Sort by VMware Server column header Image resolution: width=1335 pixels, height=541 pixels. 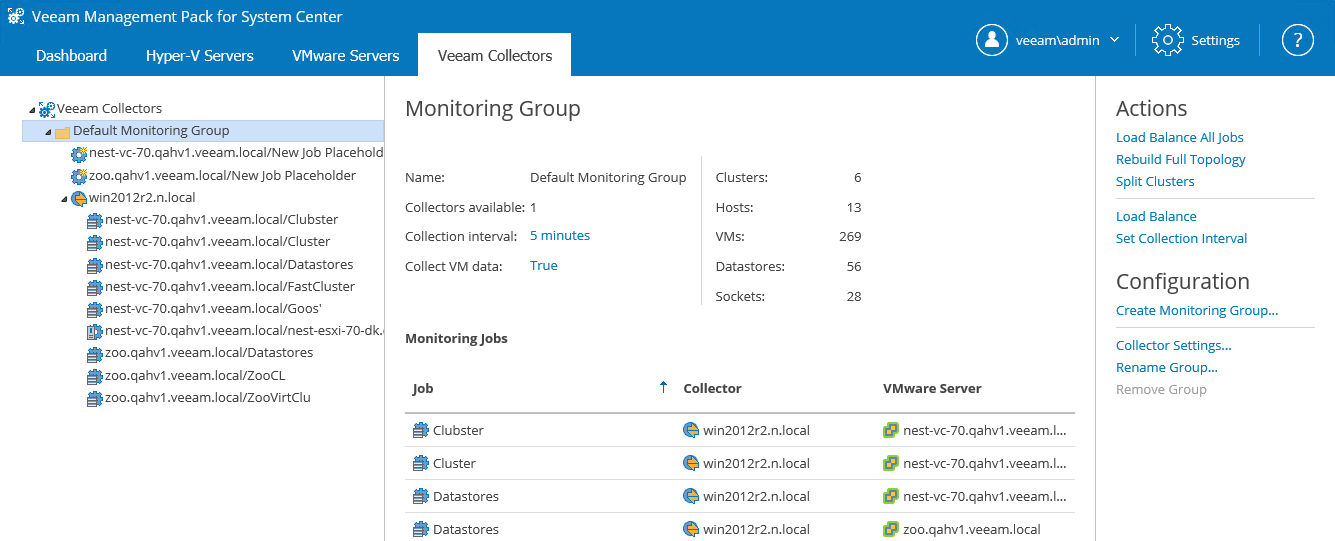[x=932, y=388]
